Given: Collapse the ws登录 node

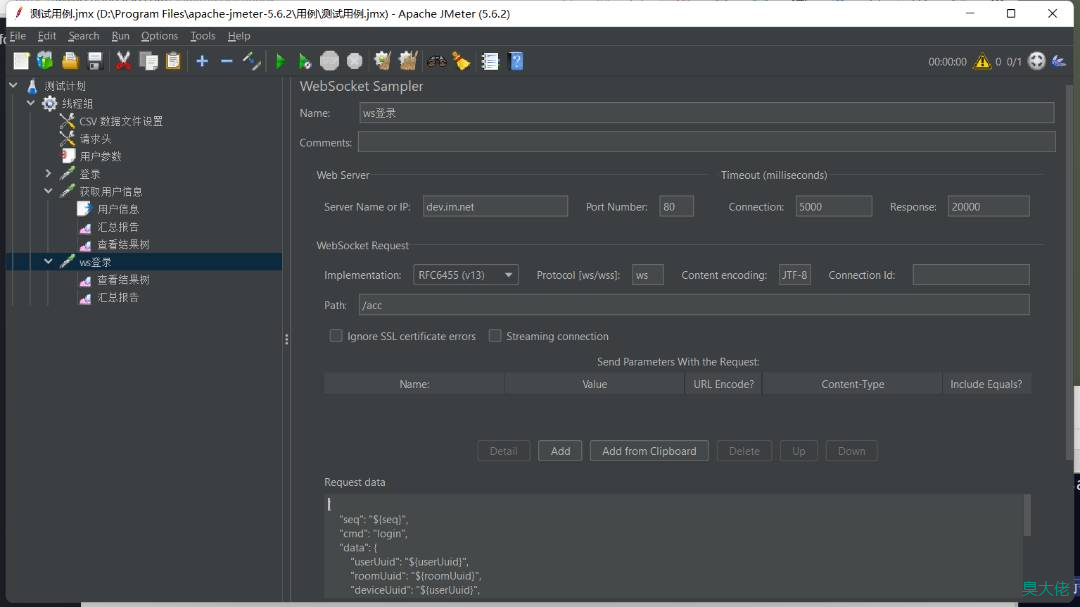Looking at the screenshot, I should (x=48, y=262).
